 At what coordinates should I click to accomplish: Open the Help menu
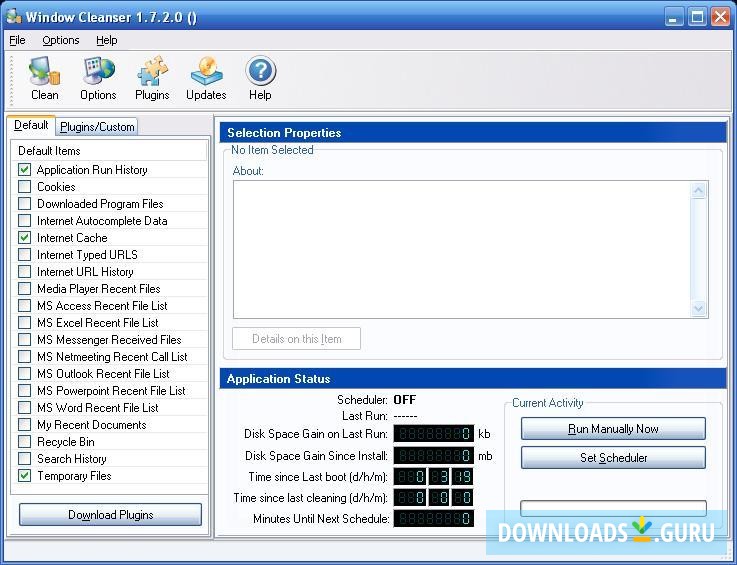point(107,40)
